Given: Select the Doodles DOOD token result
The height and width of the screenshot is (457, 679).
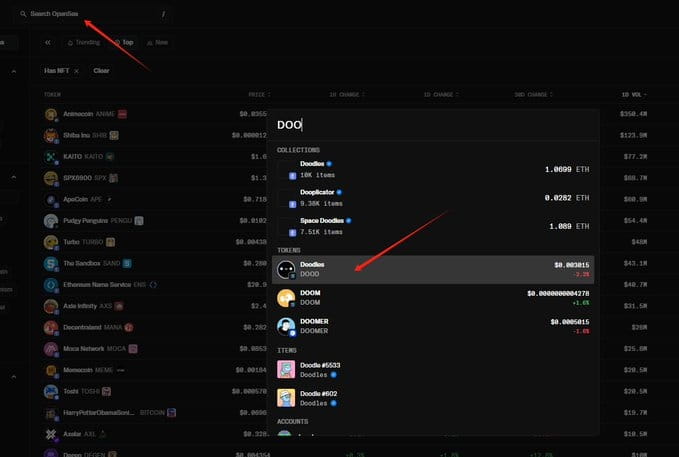Looking at the screenshot, I should click(433, 269).
